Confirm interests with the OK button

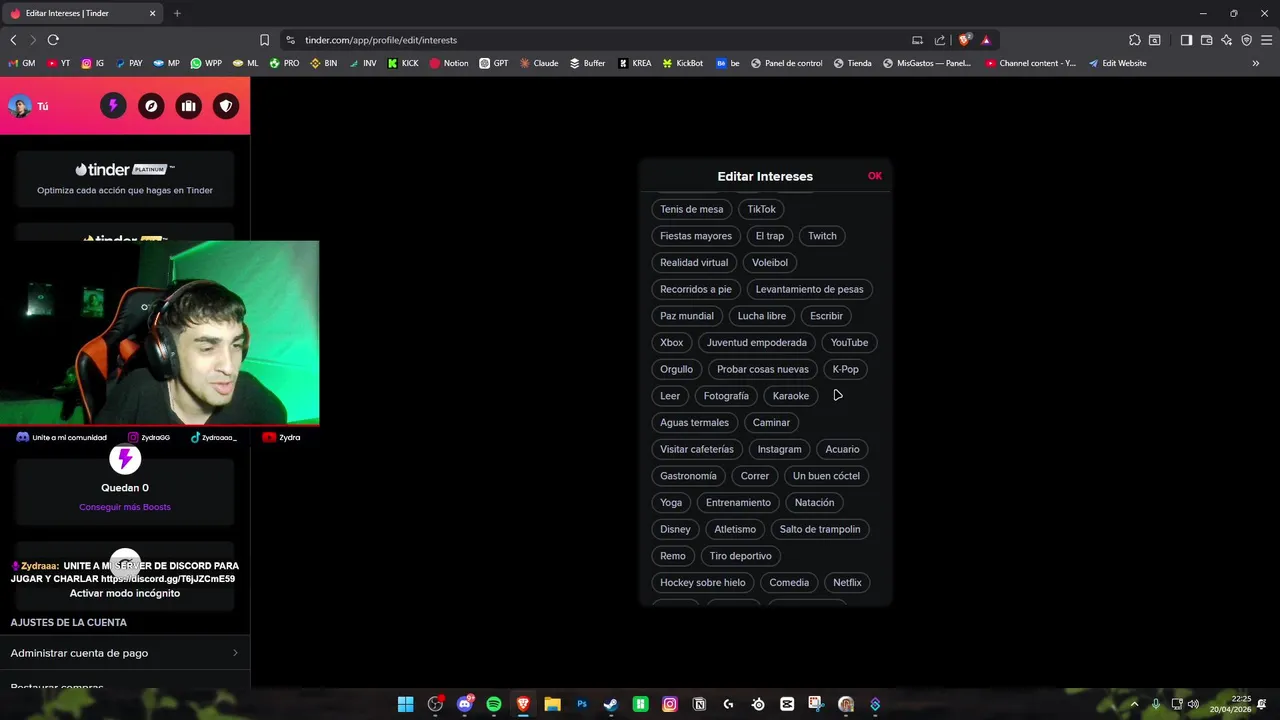pos(875,176)
